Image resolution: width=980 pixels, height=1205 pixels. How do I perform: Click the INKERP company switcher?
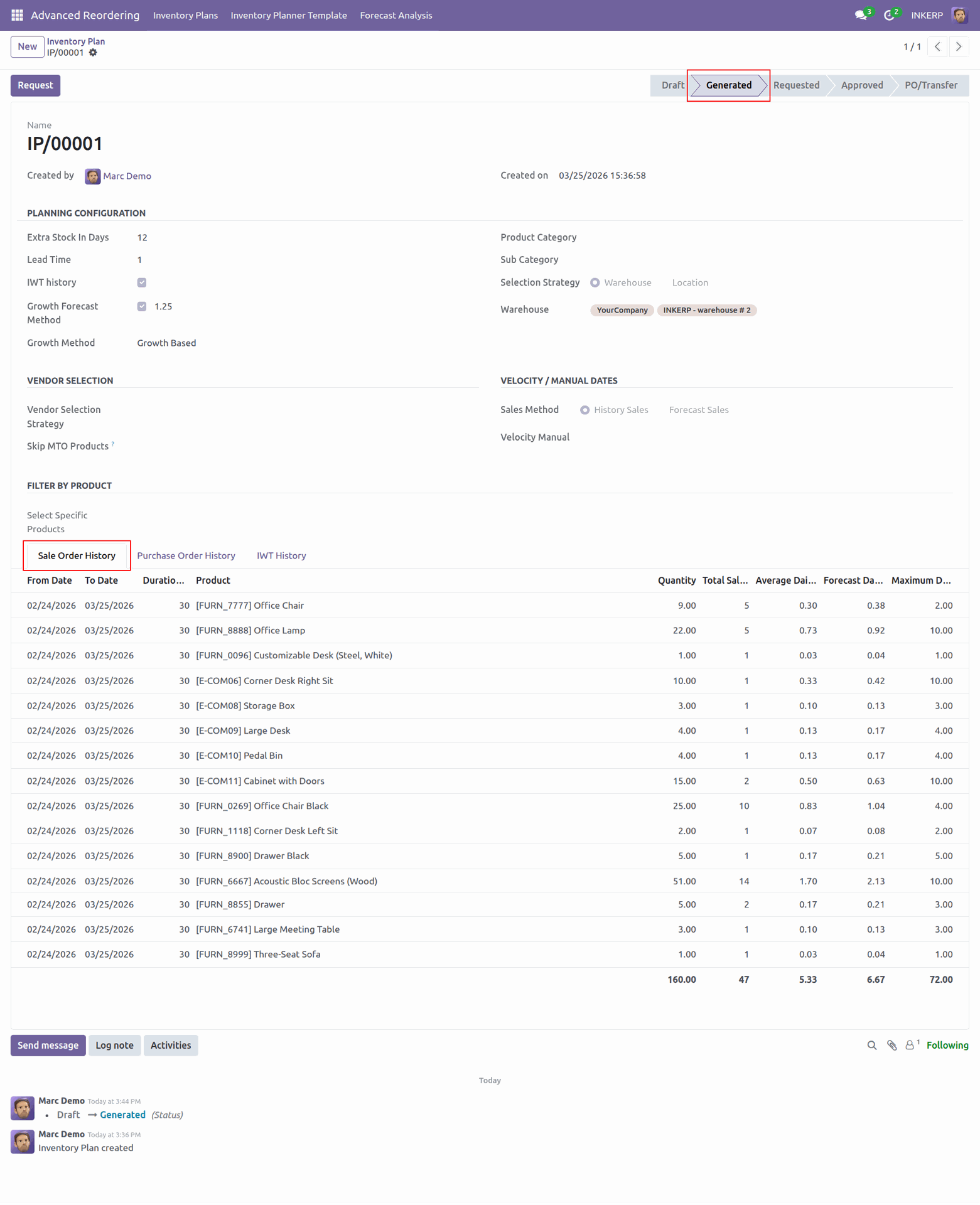pos(927,15)
